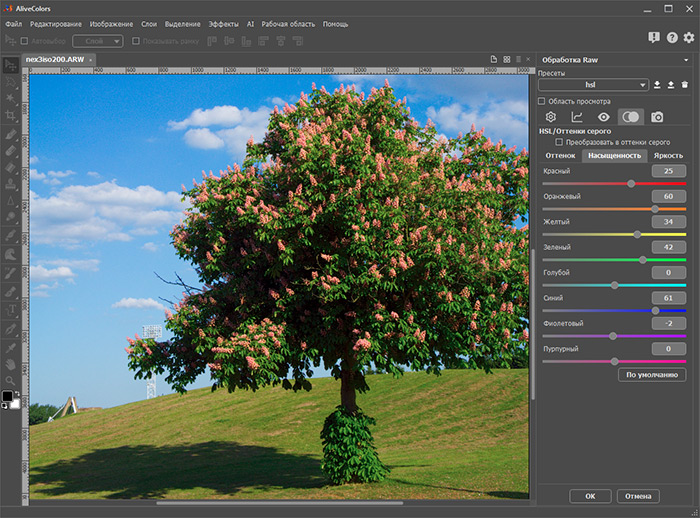Load a preset with upload arrow icon
Screen dimensions: 700x518
click(671, 85)
